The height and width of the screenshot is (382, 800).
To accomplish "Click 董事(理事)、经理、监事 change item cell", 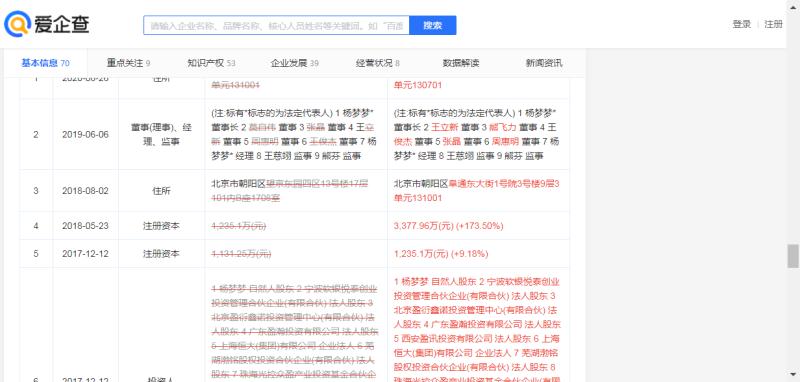I will click(161, 135).
